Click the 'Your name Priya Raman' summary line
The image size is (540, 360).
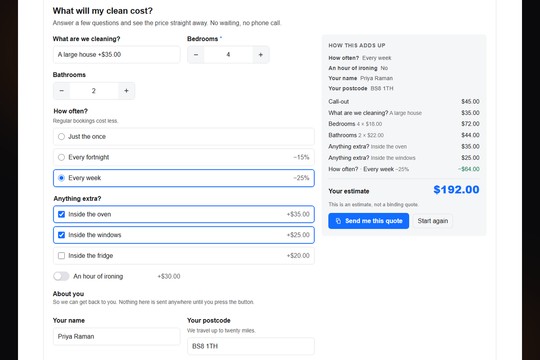tap(360, 78)
